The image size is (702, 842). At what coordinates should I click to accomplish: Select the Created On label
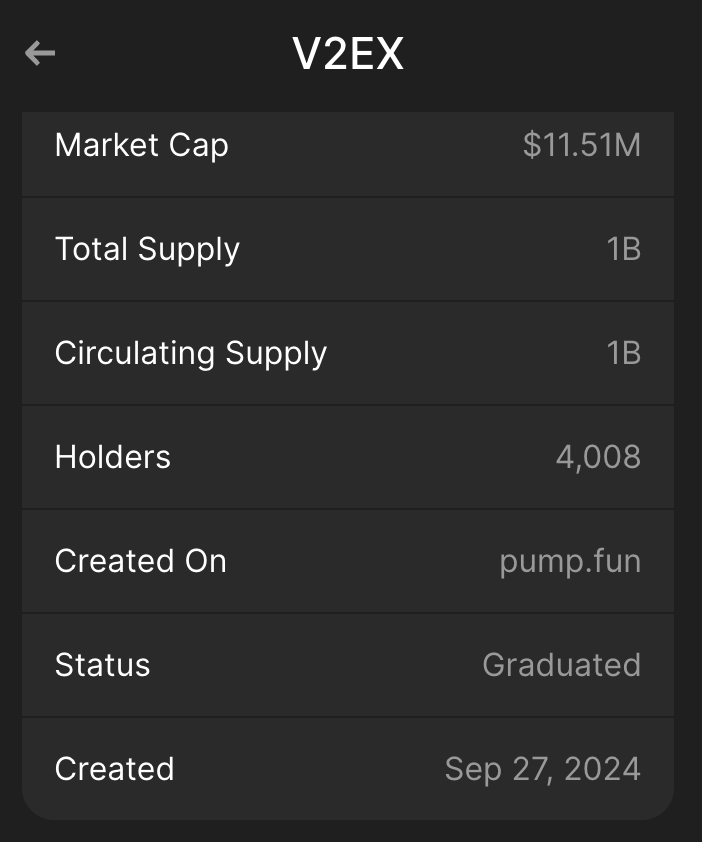pyautogui.click(x=141, y=561)
